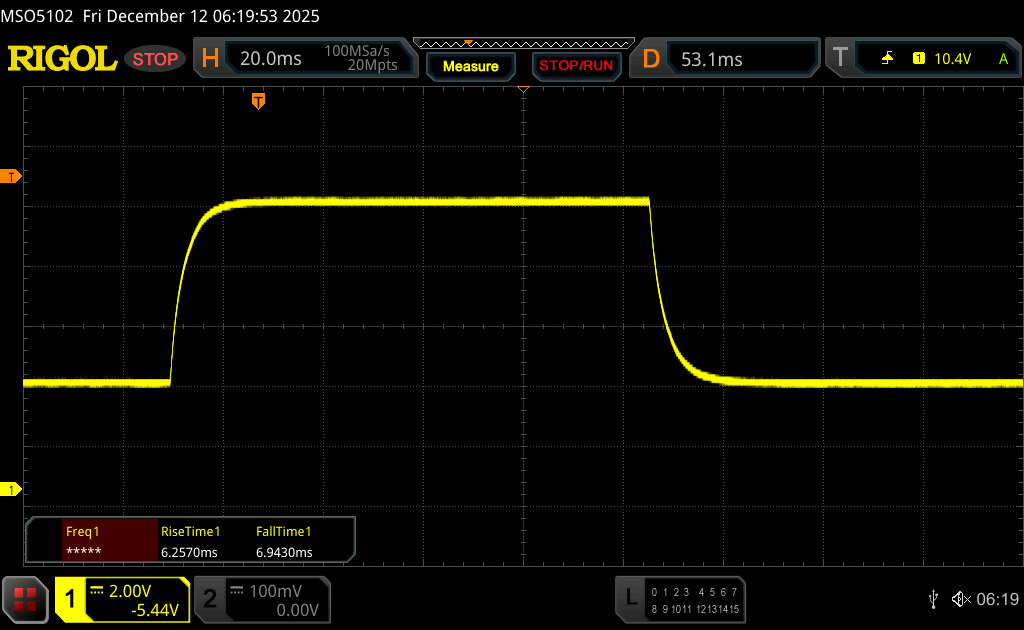Change the 20.0ms time scale
This screenshot has height=630, width=1024.
tap(271, 59)
